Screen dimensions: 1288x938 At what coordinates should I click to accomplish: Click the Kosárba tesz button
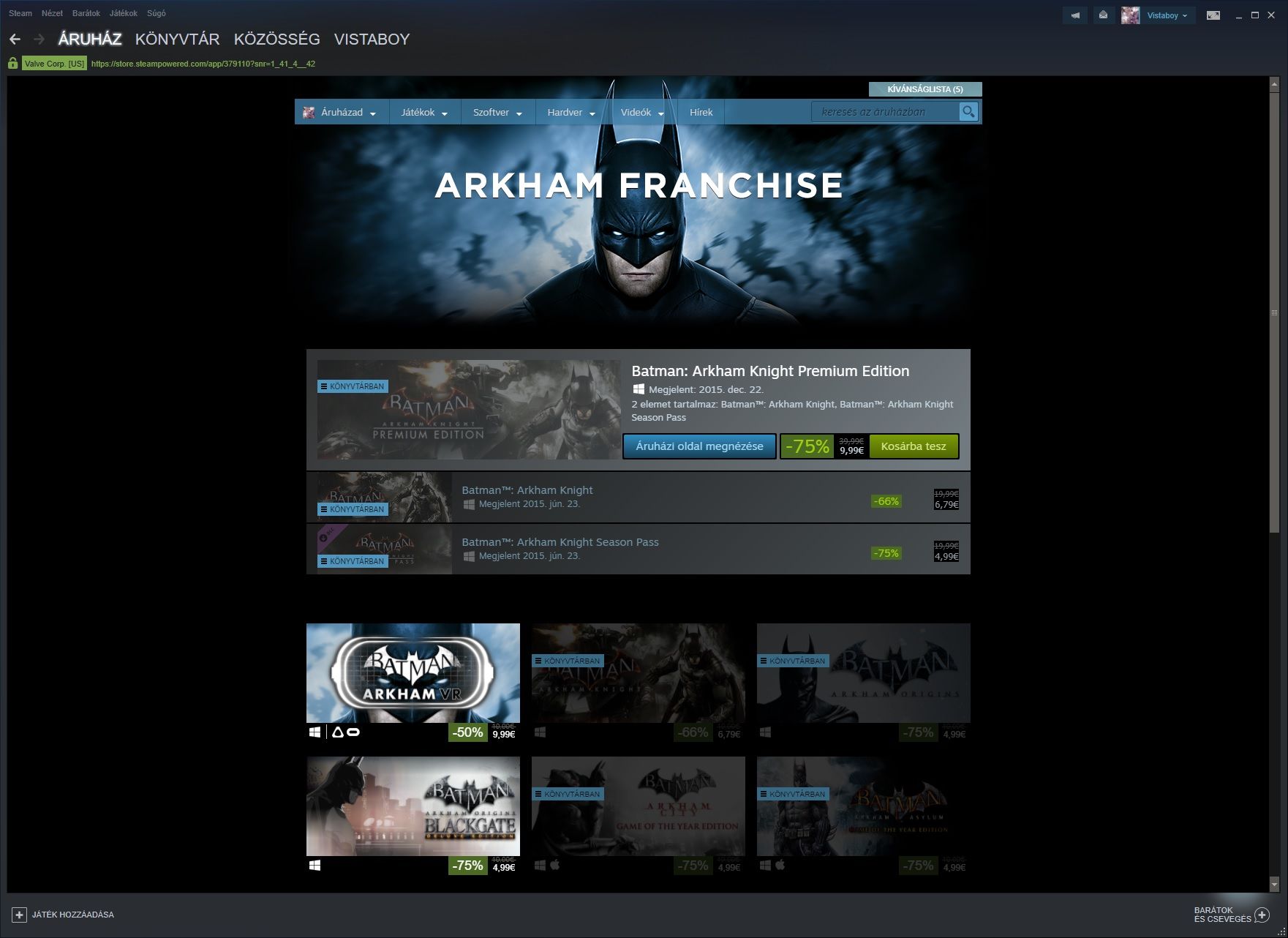coord(914,446)
